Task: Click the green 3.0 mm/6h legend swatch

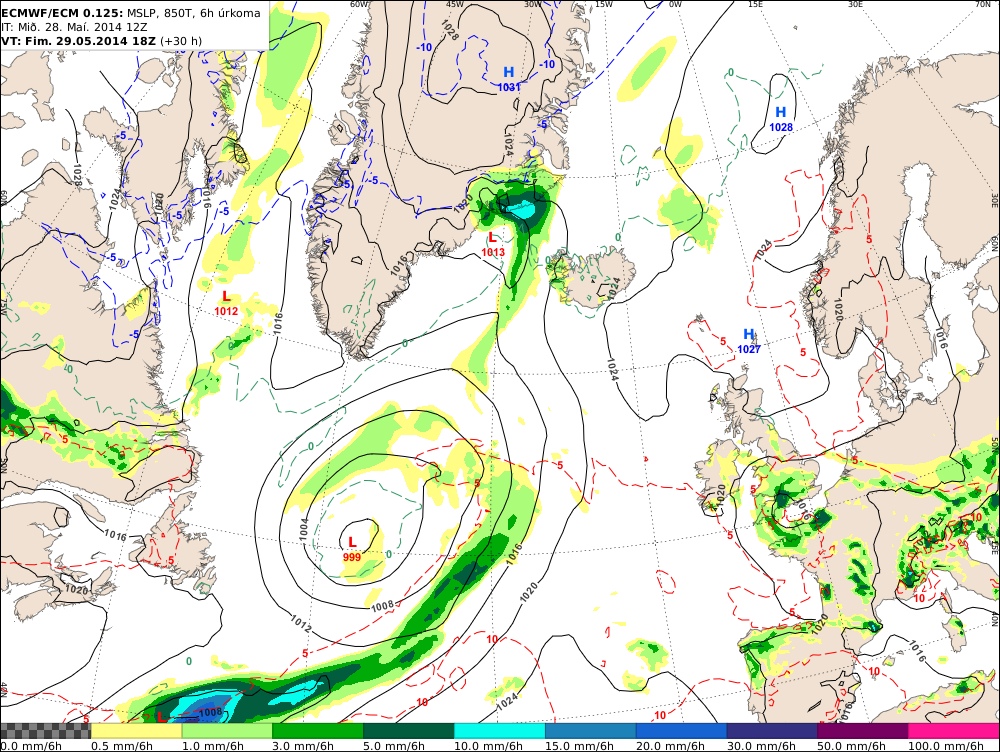Action: (318, 730)
